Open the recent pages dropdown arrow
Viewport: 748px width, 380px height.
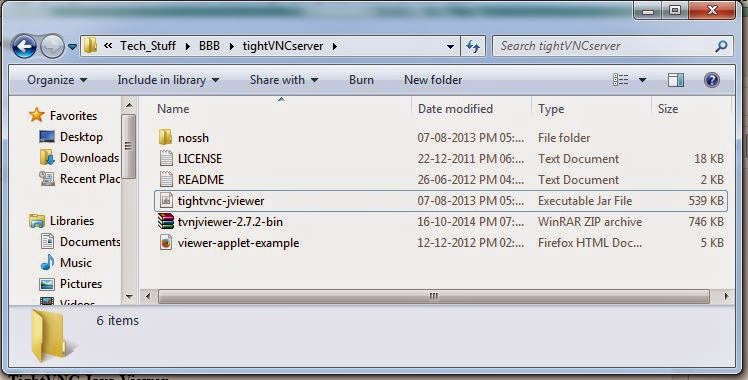click(72, 47)
